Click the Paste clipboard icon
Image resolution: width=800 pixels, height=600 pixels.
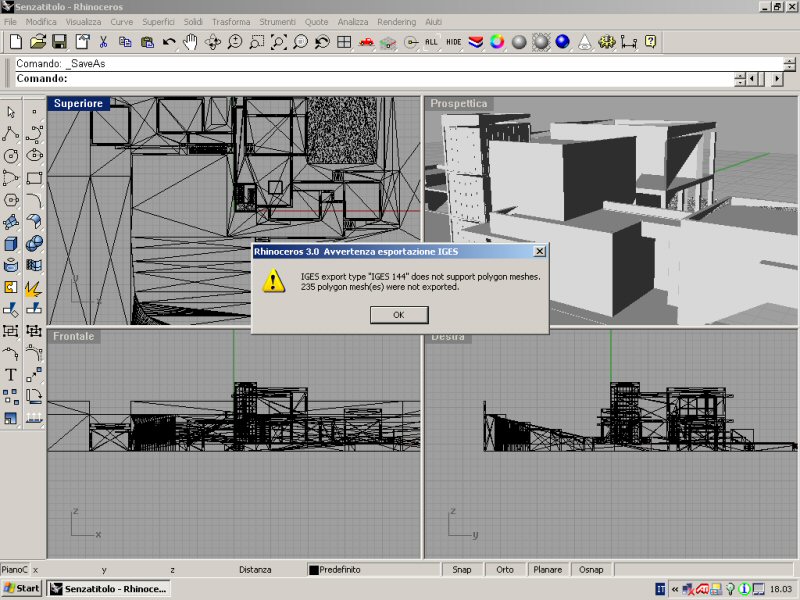pos(147,42)
